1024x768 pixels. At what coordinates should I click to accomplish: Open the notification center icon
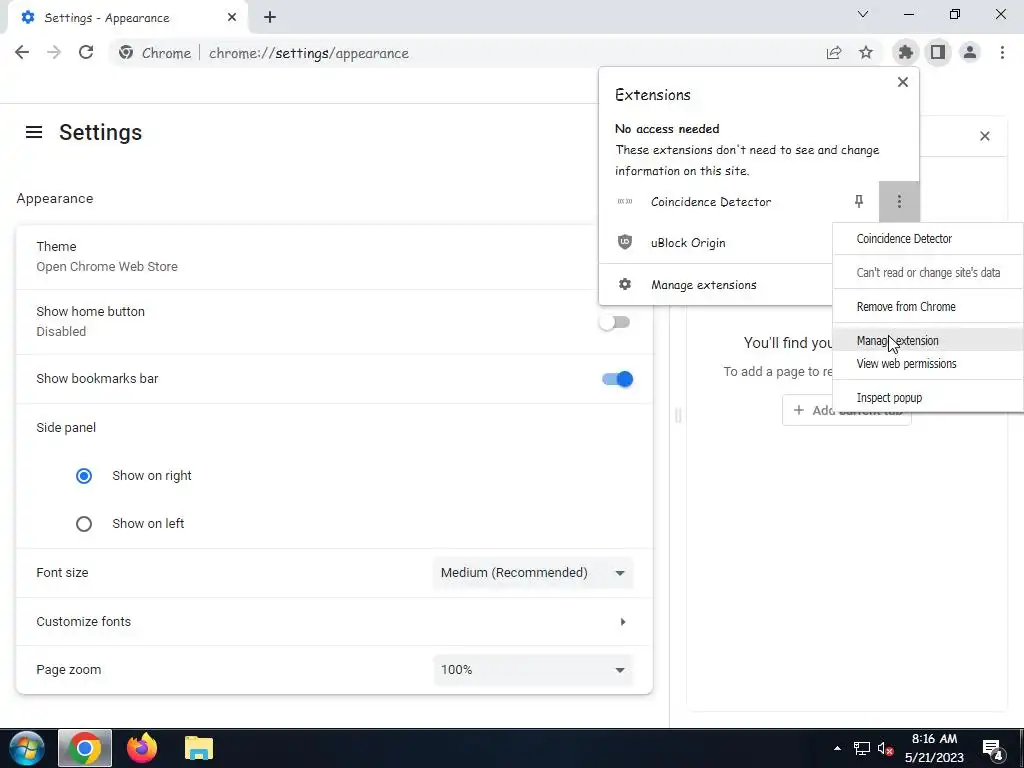(993, 749)
